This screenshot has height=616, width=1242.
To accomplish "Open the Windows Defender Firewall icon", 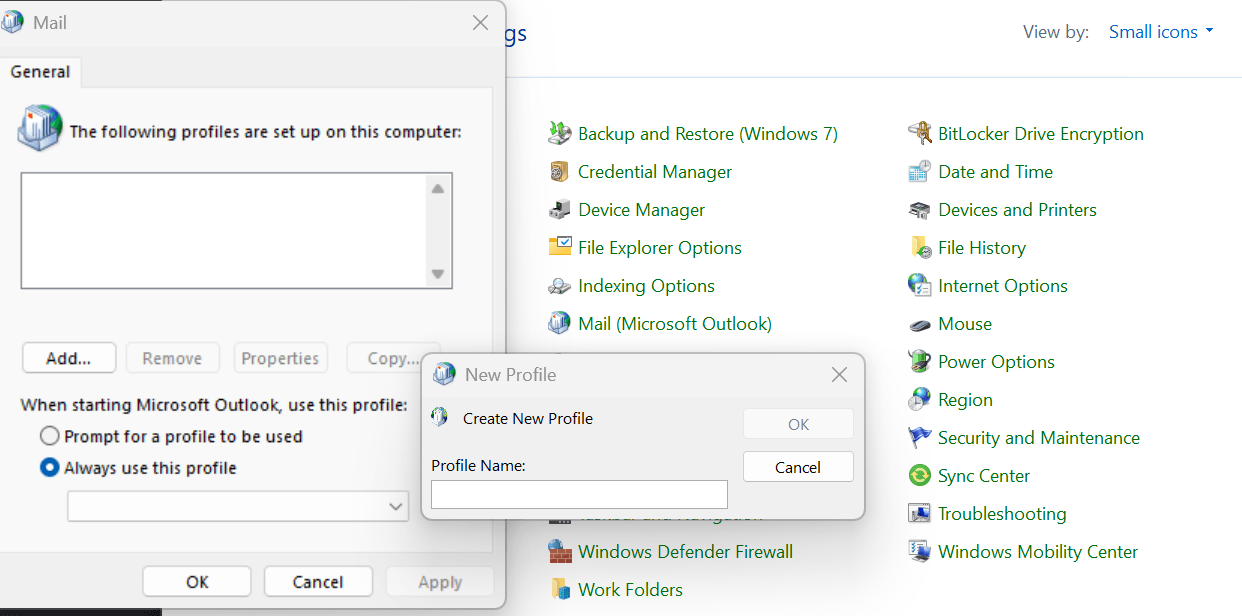I will click(x=559, y=552).
